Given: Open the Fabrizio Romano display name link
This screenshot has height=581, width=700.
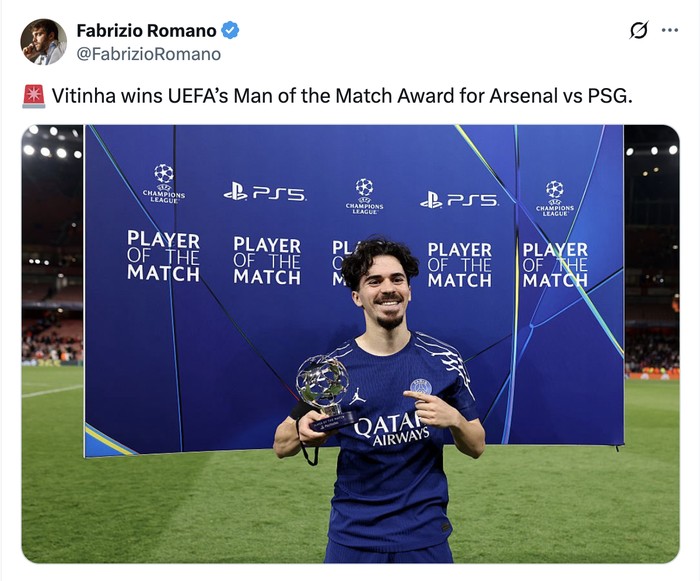Looking at the screenshot, I should [146, 31].
